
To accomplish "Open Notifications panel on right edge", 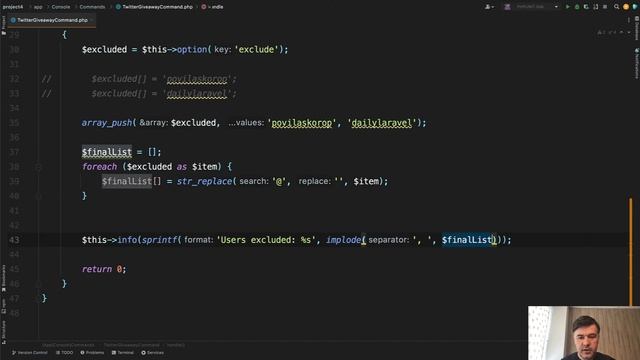I will click(636, 63).
